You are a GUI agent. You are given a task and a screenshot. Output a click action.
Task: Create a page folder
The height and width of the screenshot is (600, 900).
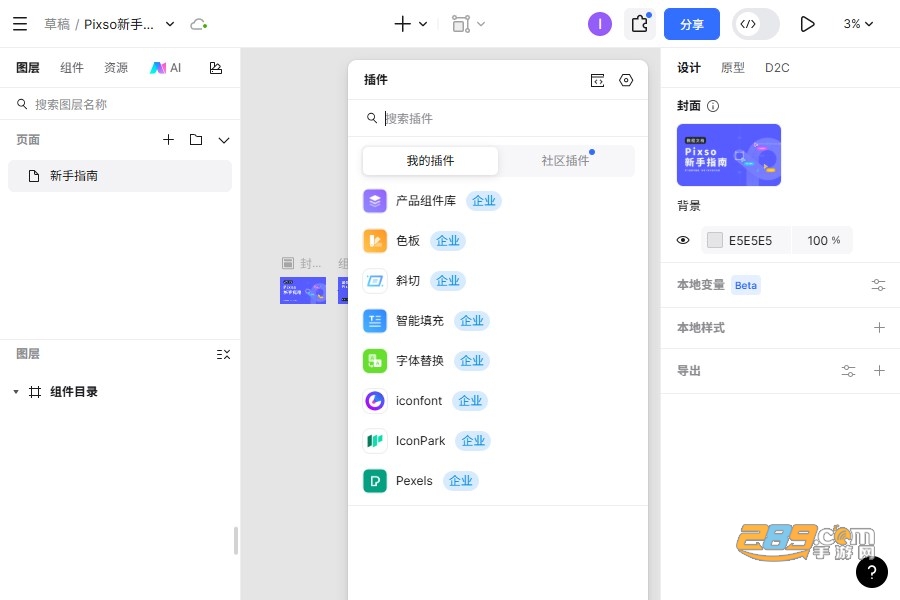pyautogui.click(x=196, y=140)
